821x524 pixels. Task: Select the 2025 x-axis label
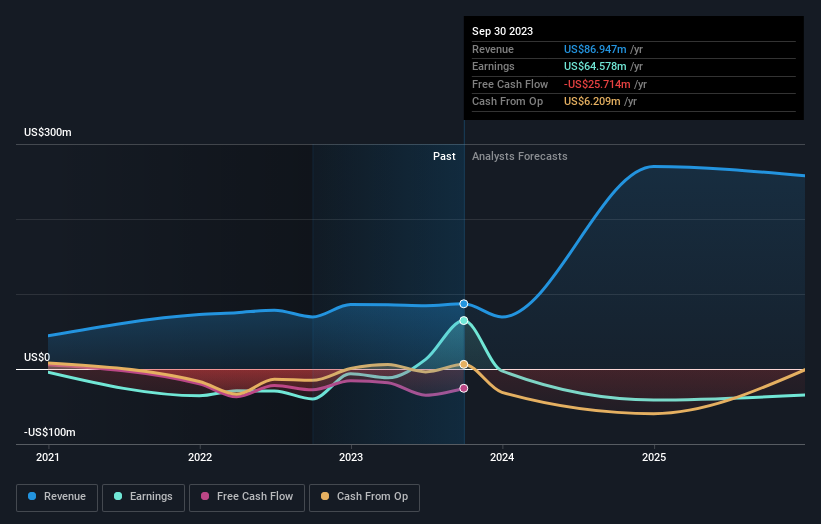654,458
